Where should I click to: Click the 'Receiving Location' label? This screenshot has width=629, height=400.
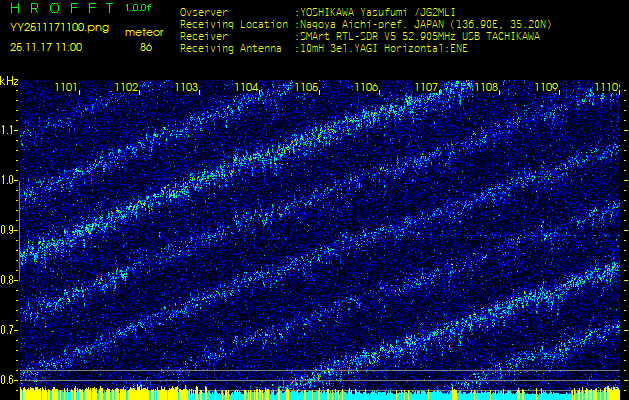point(234,24)
